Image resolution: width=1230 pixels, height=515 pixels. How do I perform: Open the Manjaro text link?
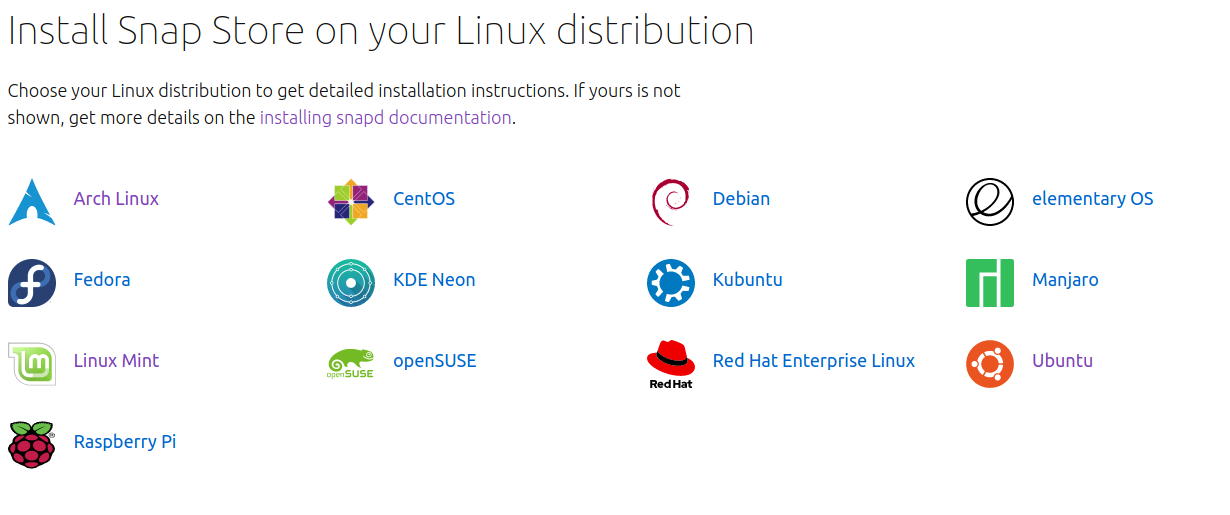(1065, 280)
